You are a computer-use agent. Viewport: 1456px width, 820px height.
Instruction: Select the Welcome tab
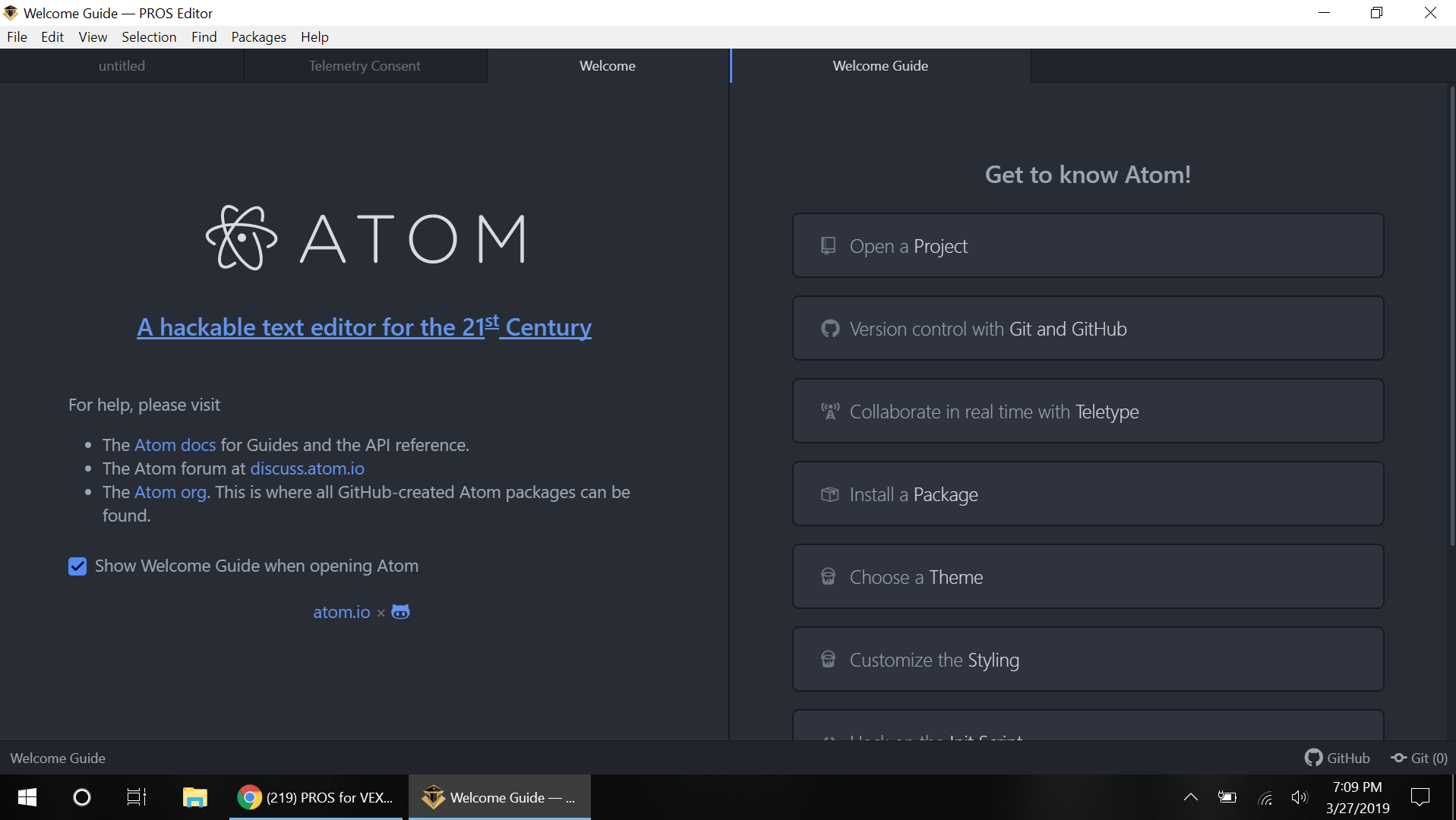coord(608,66)
